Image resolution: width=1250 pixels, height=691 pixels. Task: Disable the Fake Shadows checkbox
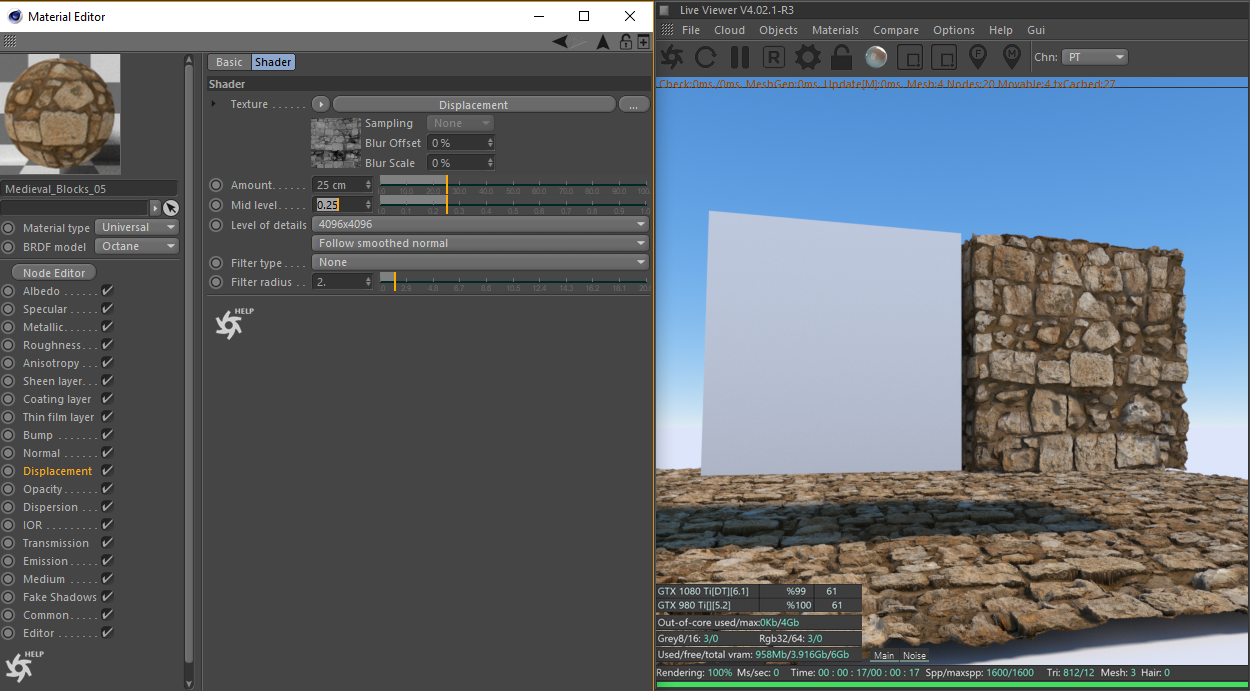[107, 597]
